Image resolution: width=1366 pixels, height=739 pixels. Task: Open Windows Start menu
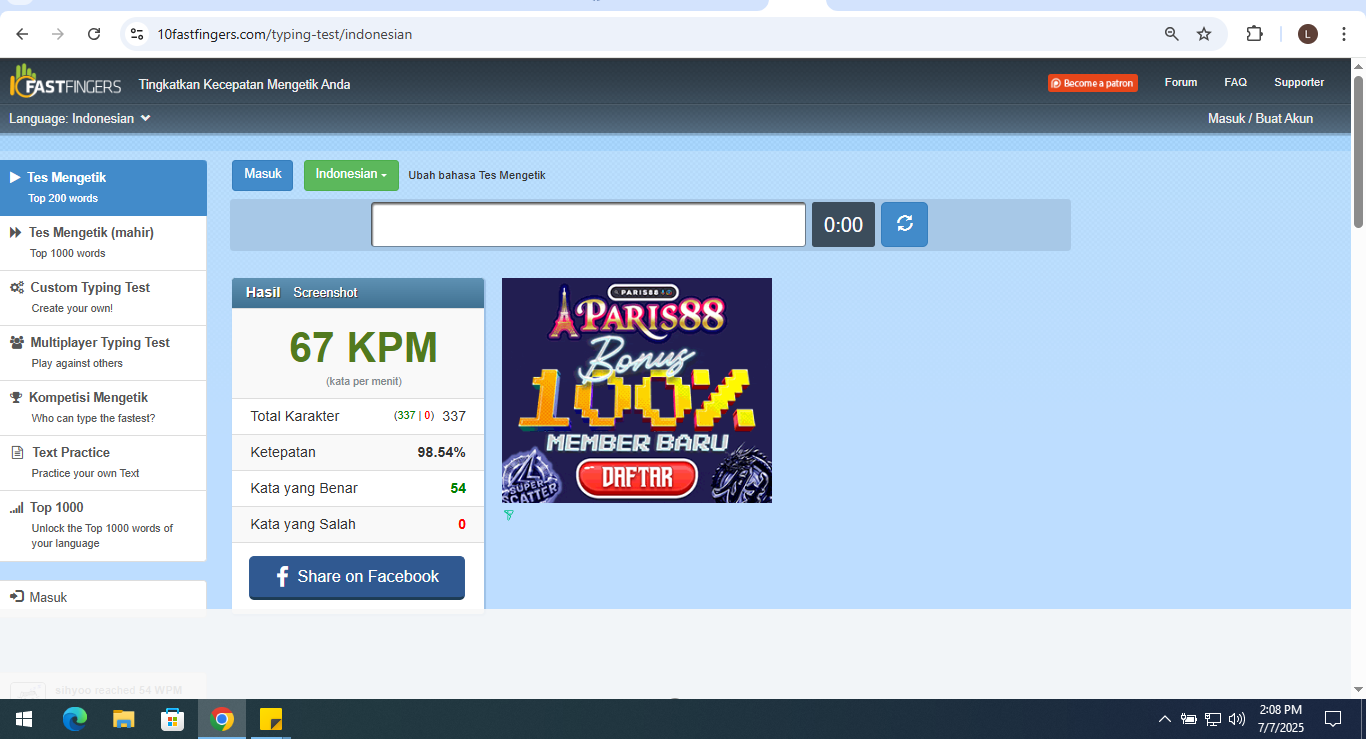[x=24, y=719]
